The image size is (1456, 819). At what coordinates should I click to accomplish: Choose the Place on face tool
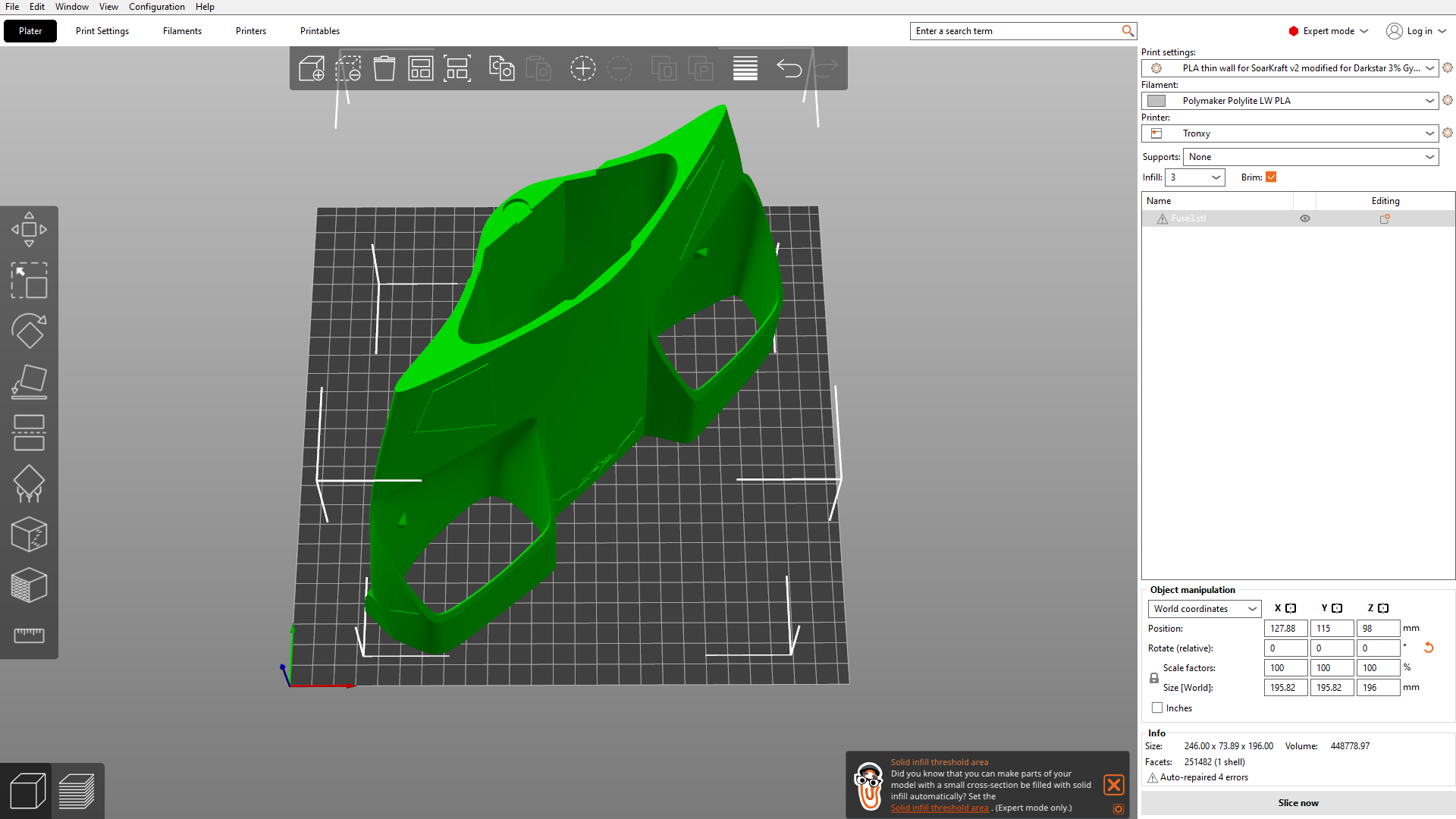pos(29,381)
